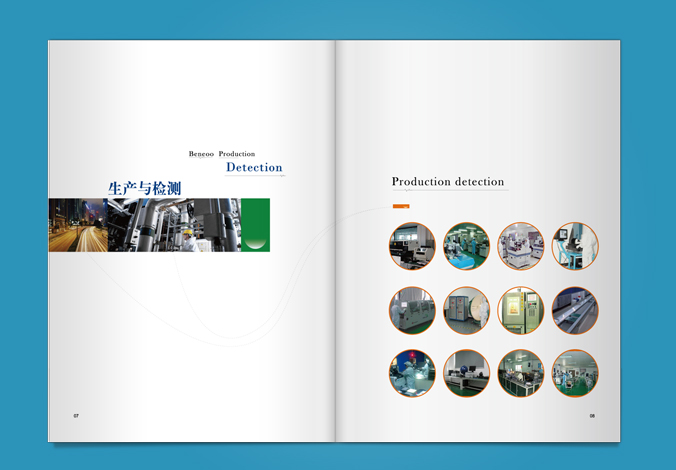Click the test chamber circle in middle row
Viewport: 676px width, 470px height.
coord(521,310)
